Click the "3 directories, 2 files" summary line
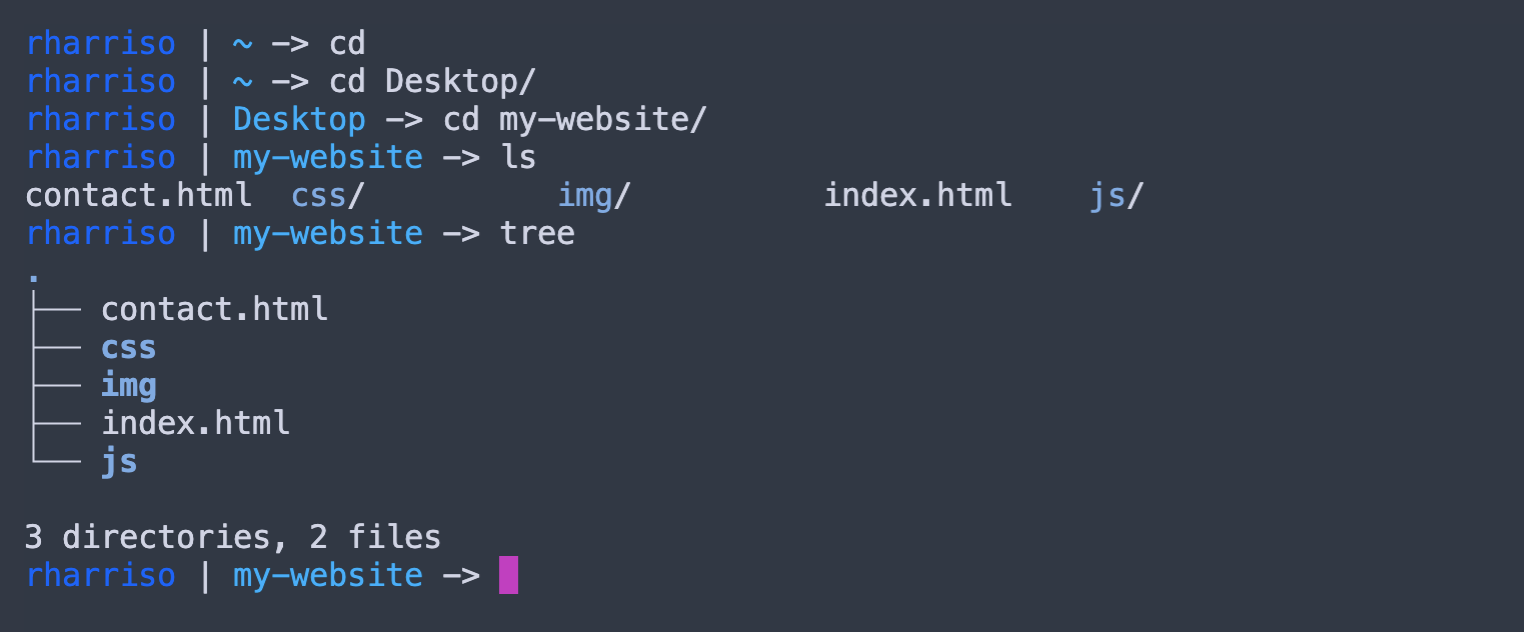Image resolution: width=1524 pixels, height=632 pixels. pyautogui.click(x=233, y=538)
